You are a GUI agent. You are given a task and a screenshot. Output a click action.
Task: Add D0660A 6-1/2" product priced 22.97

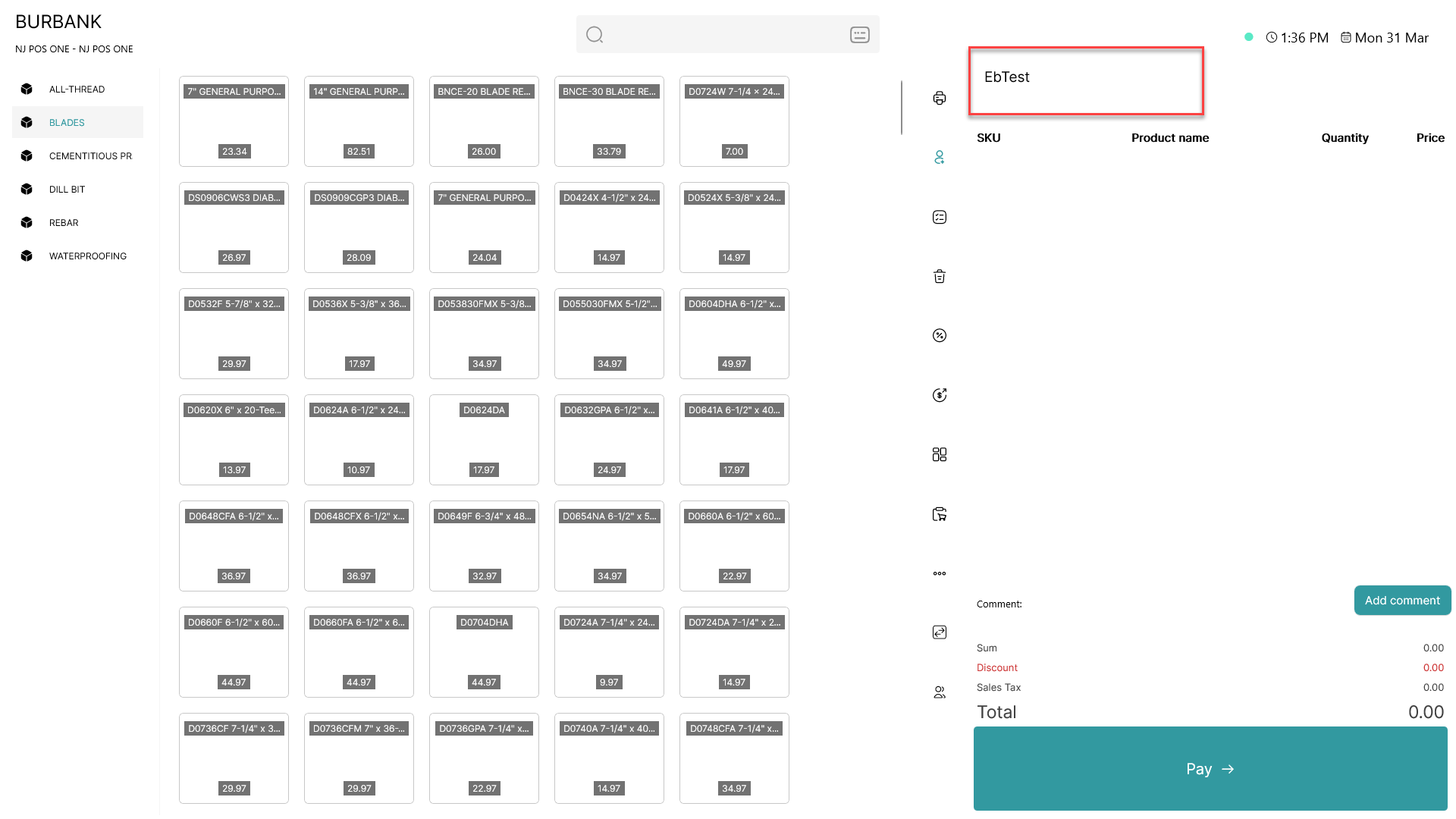(734, 546)
